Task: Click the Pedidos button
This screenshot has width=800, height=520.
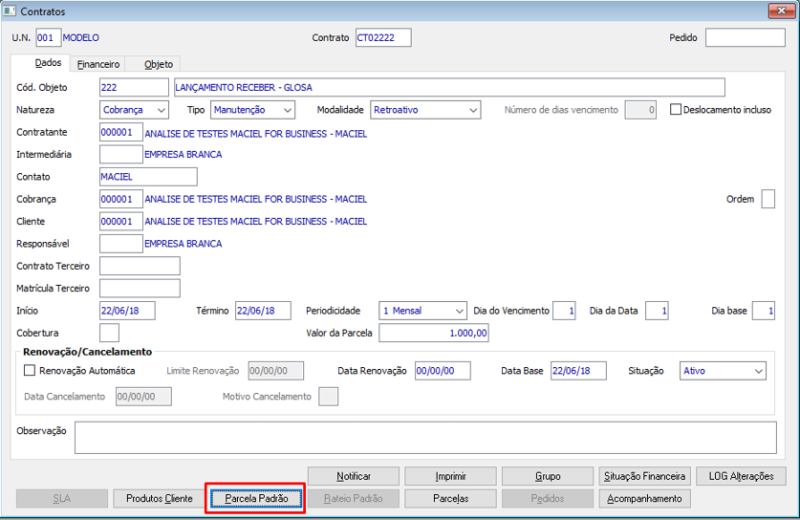Action: pos(548,499)
